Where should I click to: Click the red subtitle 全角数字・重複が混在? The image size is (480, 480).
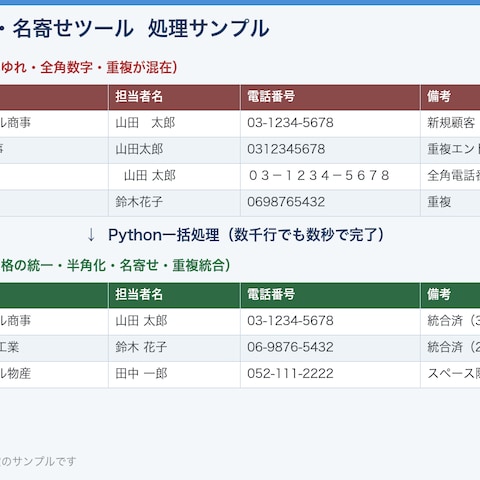point(108,68)
